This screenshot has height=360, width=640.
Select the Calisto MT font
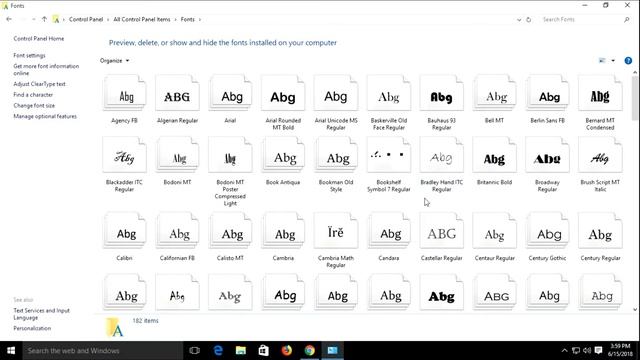click(x=230, y=231)
